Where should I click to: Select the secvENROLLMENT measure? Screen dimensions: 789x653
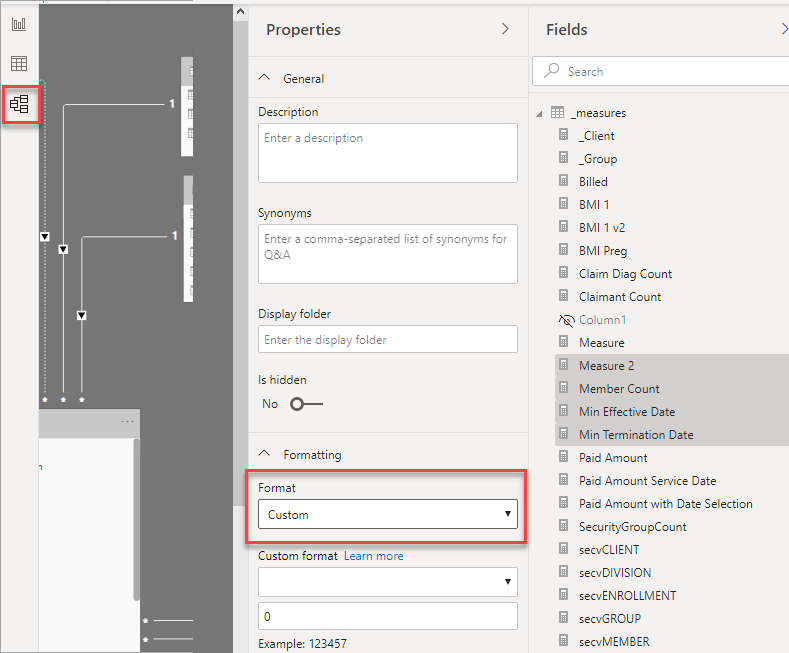627,596
